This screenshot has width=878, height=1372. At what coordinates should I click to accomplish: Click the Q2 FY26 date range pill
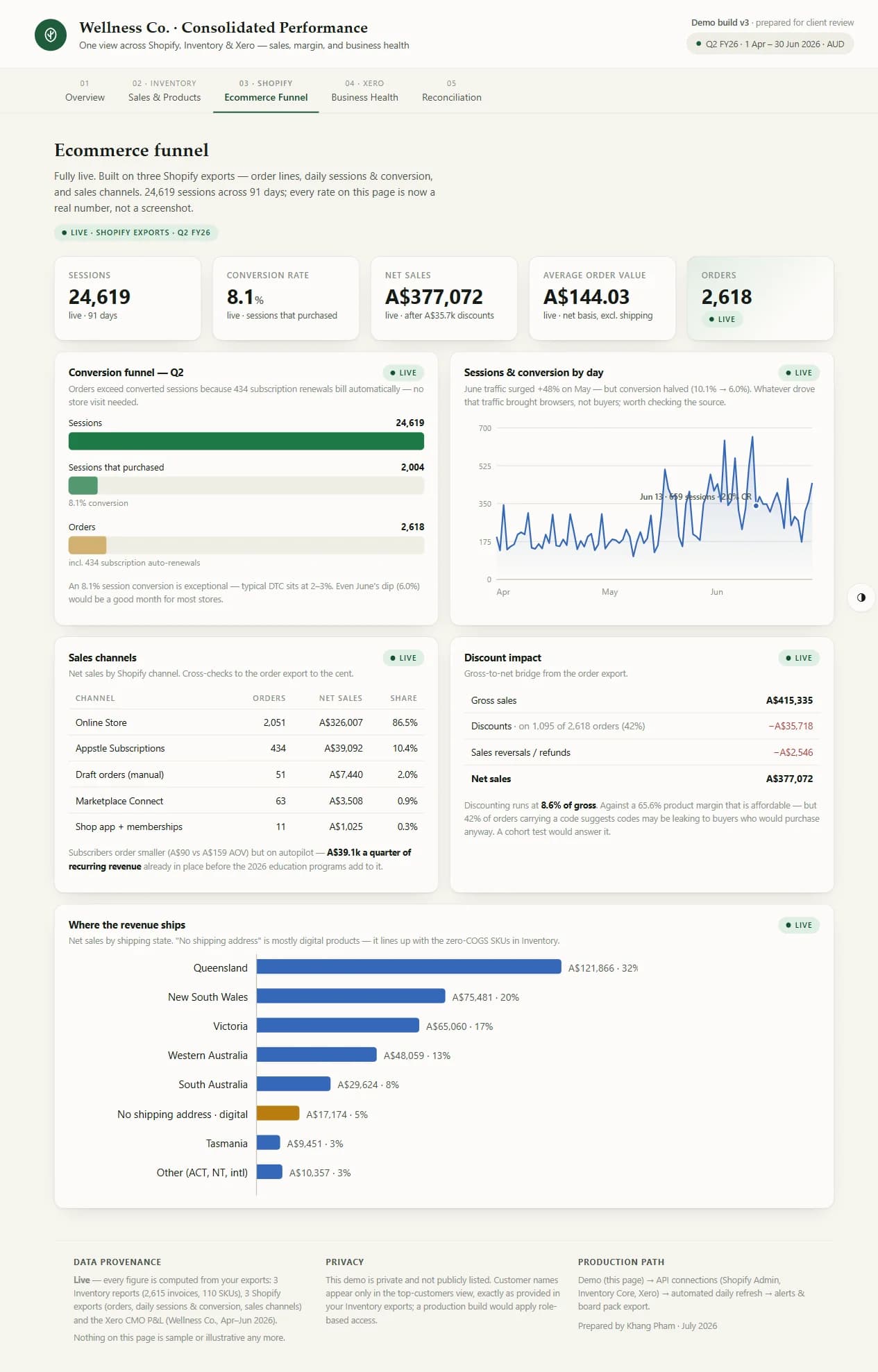tap(770, 44)
